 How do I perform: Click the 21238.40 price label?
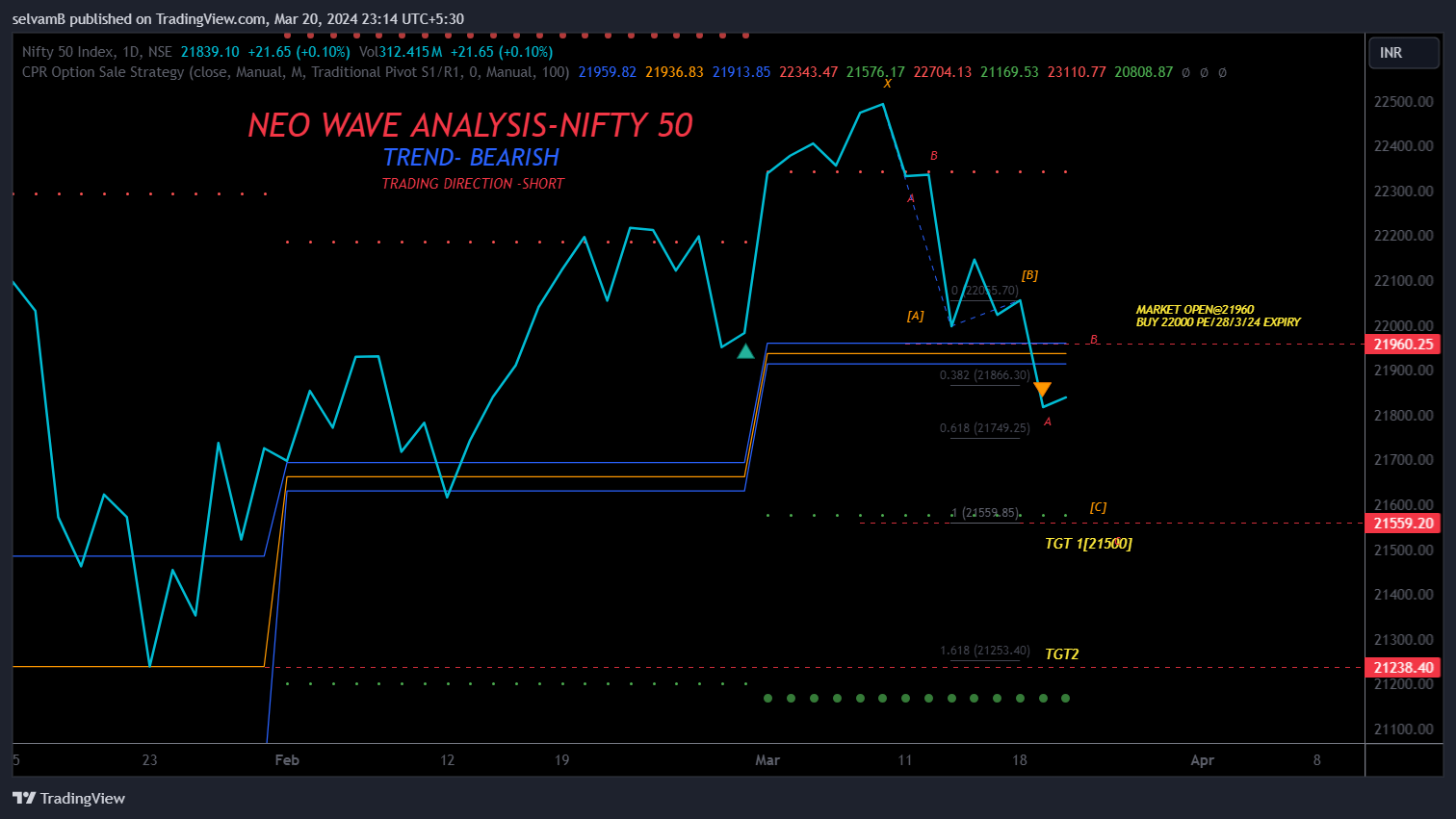point(1403,668)
